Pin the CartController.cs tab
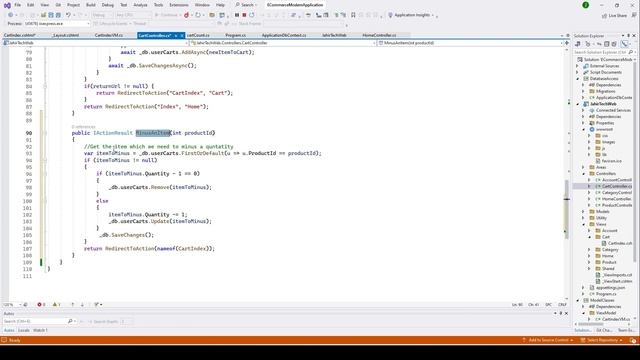640x360 pixels. point(176,36)
